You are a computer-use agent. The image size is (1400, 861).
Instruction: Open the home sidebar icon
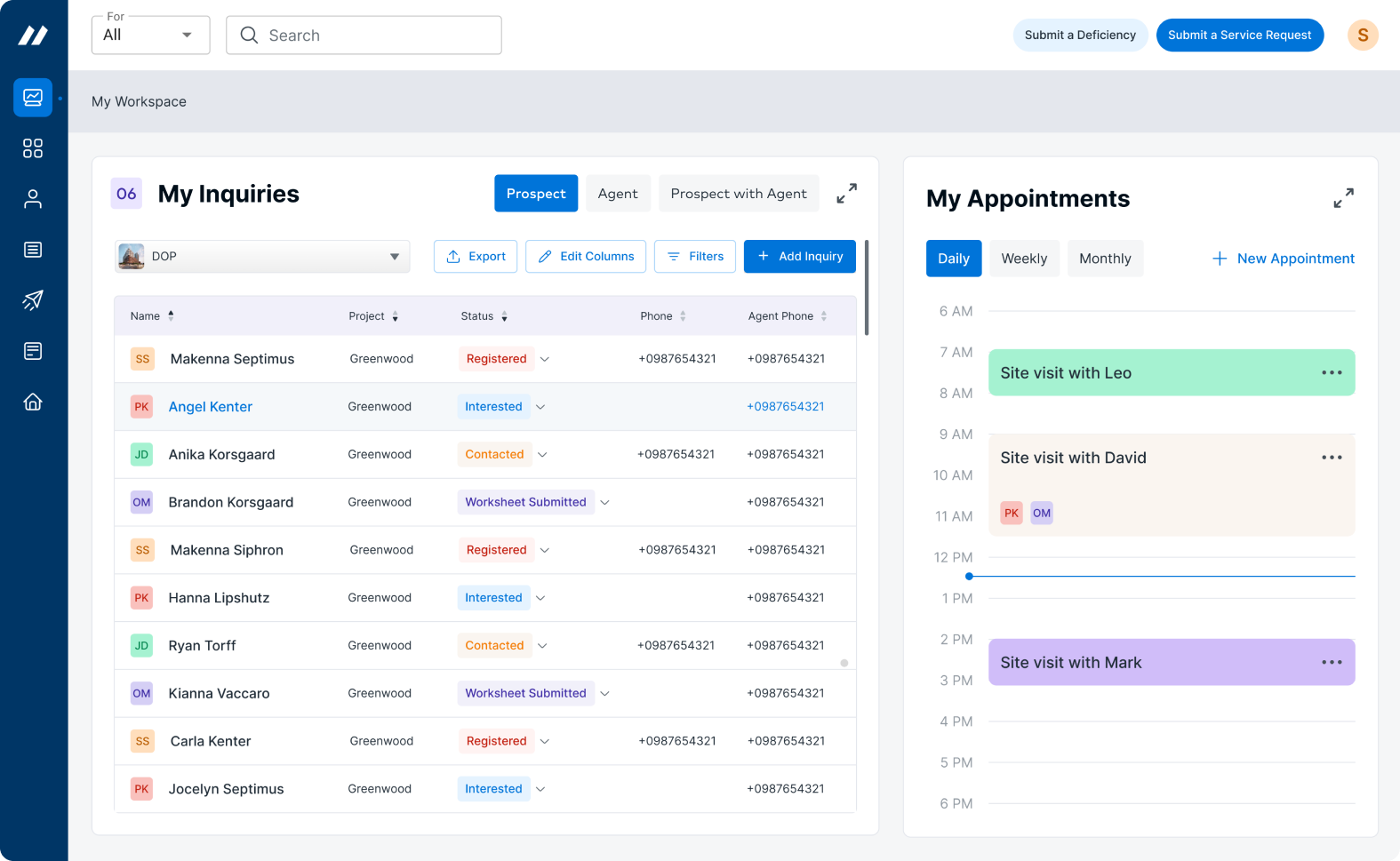33,402
